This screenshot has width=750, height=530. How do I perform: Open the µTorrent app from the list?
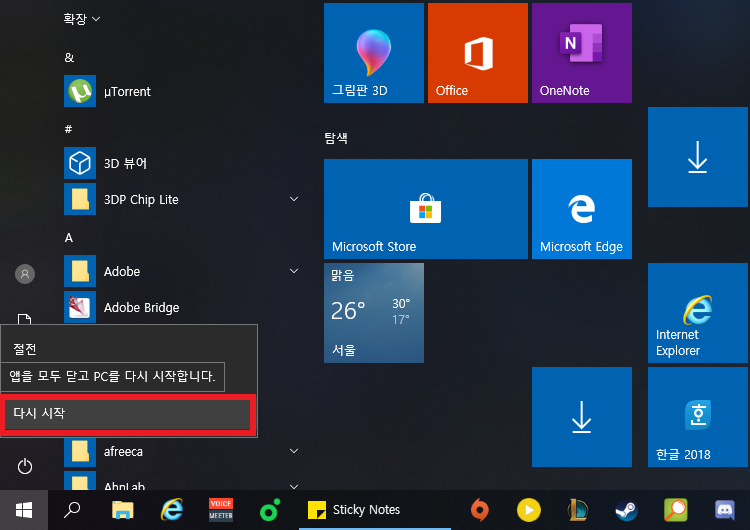tap(182, 91)
